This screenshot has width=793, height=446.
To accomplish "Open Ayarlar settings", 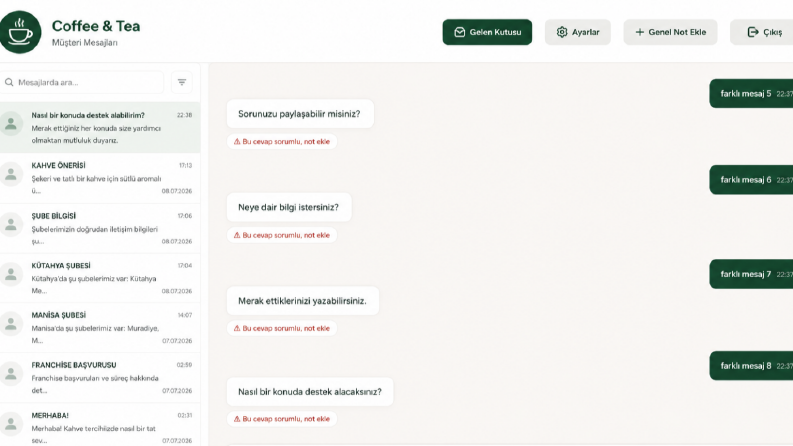I will coord(578,32).
